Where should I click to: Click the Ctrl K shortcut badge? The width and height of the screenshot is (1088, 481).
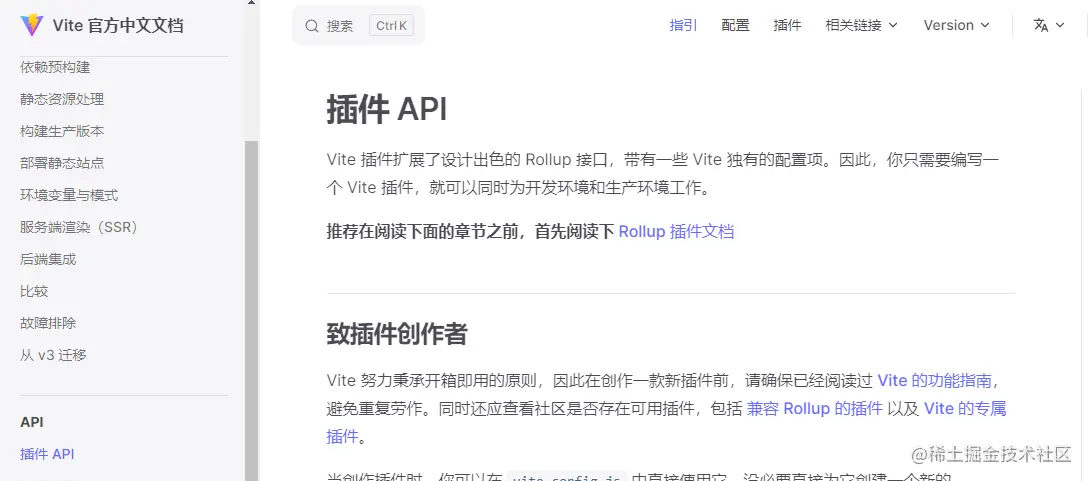(391, 26)
